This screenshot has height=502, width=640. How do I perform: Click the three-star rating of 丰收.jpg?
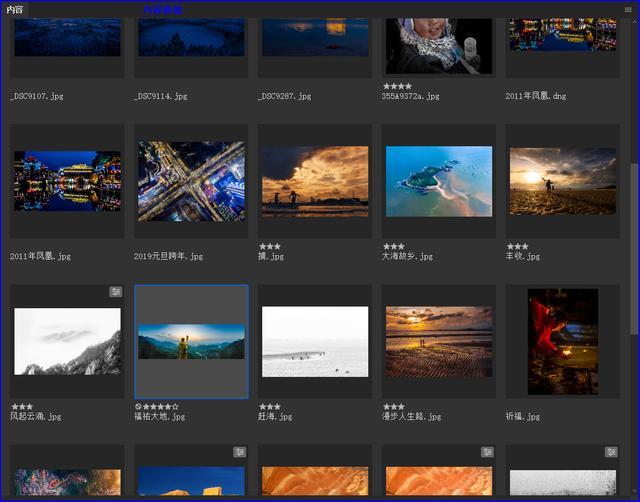[x=518, y=247]
